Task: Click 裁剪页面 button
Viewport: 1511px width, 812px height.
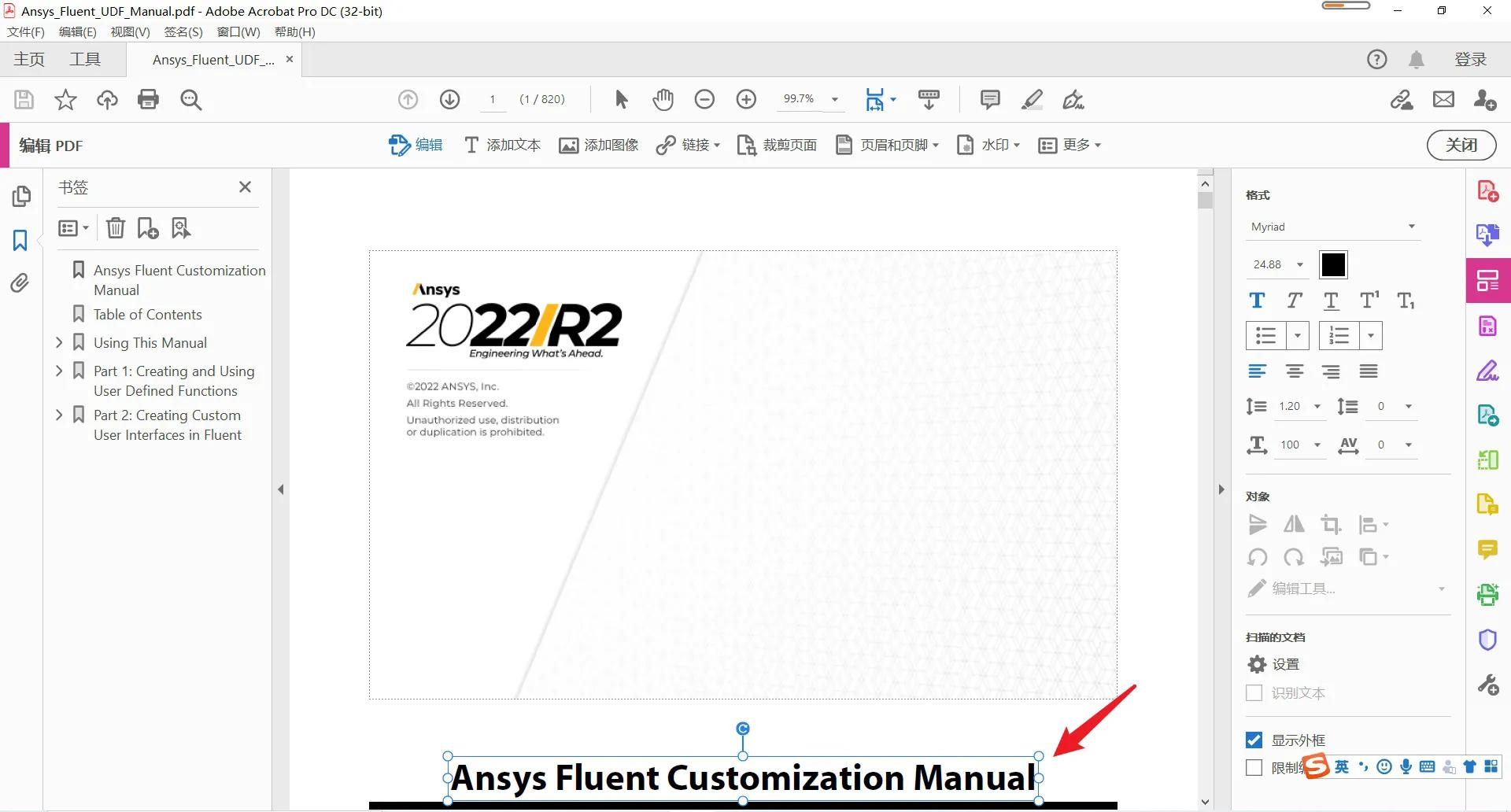Action: pyautogui.click(x=777, y=146)
